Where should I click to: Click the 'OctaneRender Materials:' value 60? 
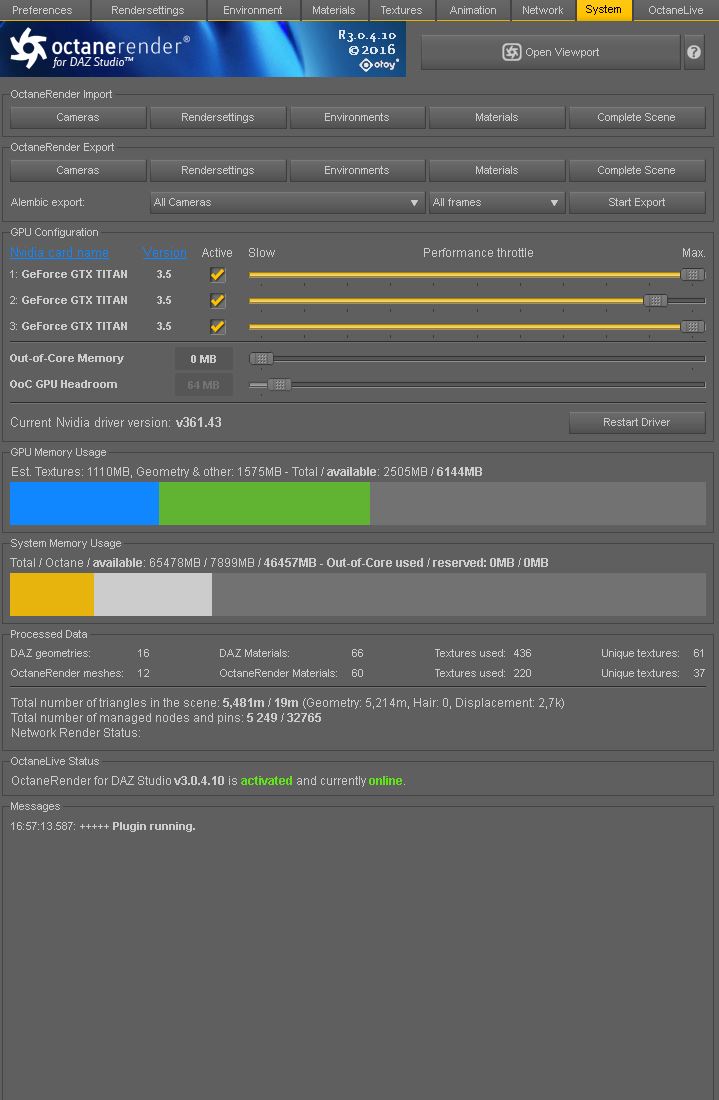pos(357,673)
